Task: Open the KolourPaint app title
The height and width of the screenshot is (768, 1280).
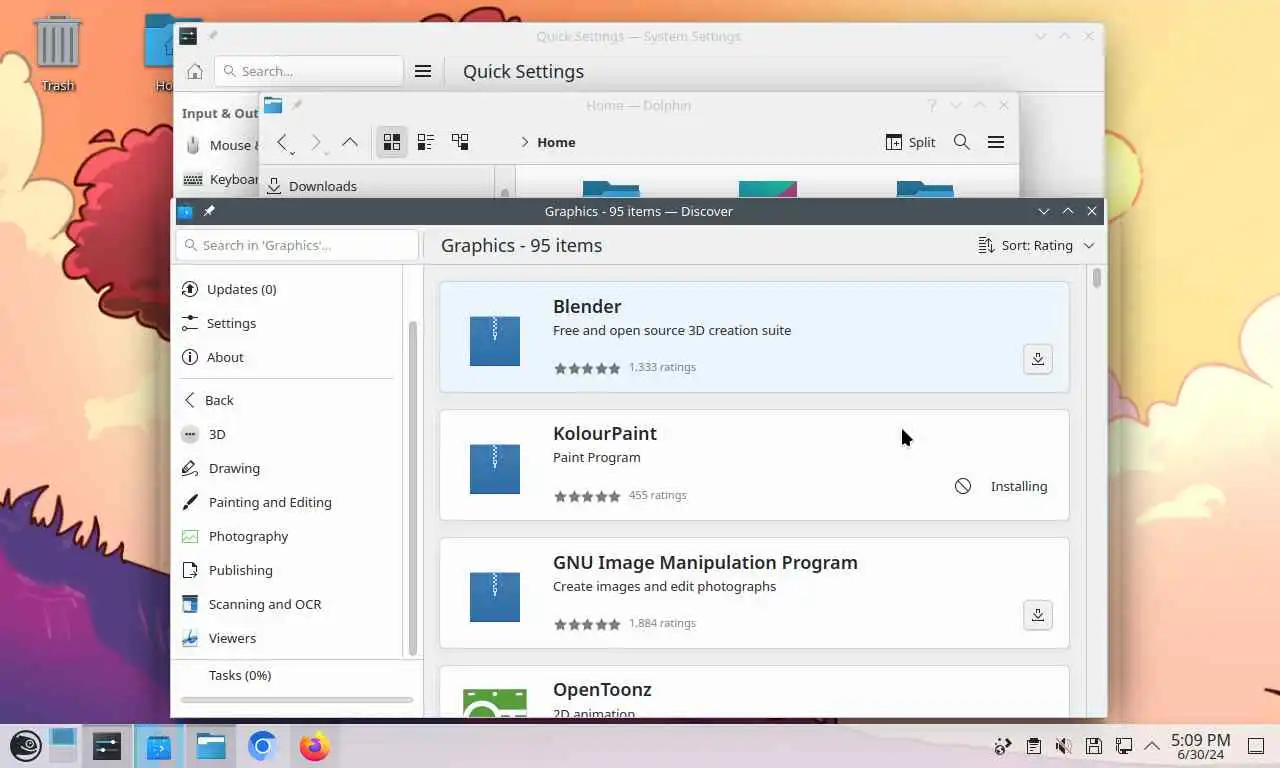Action: pos(605,434)
